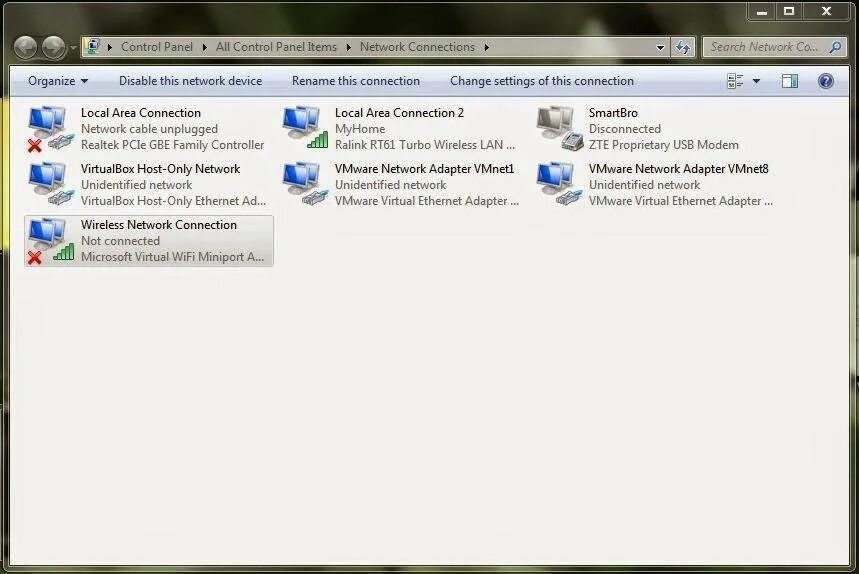Expand arrow after All Control Panel Items
Screen dimensions: 859x574
(348, 48)
